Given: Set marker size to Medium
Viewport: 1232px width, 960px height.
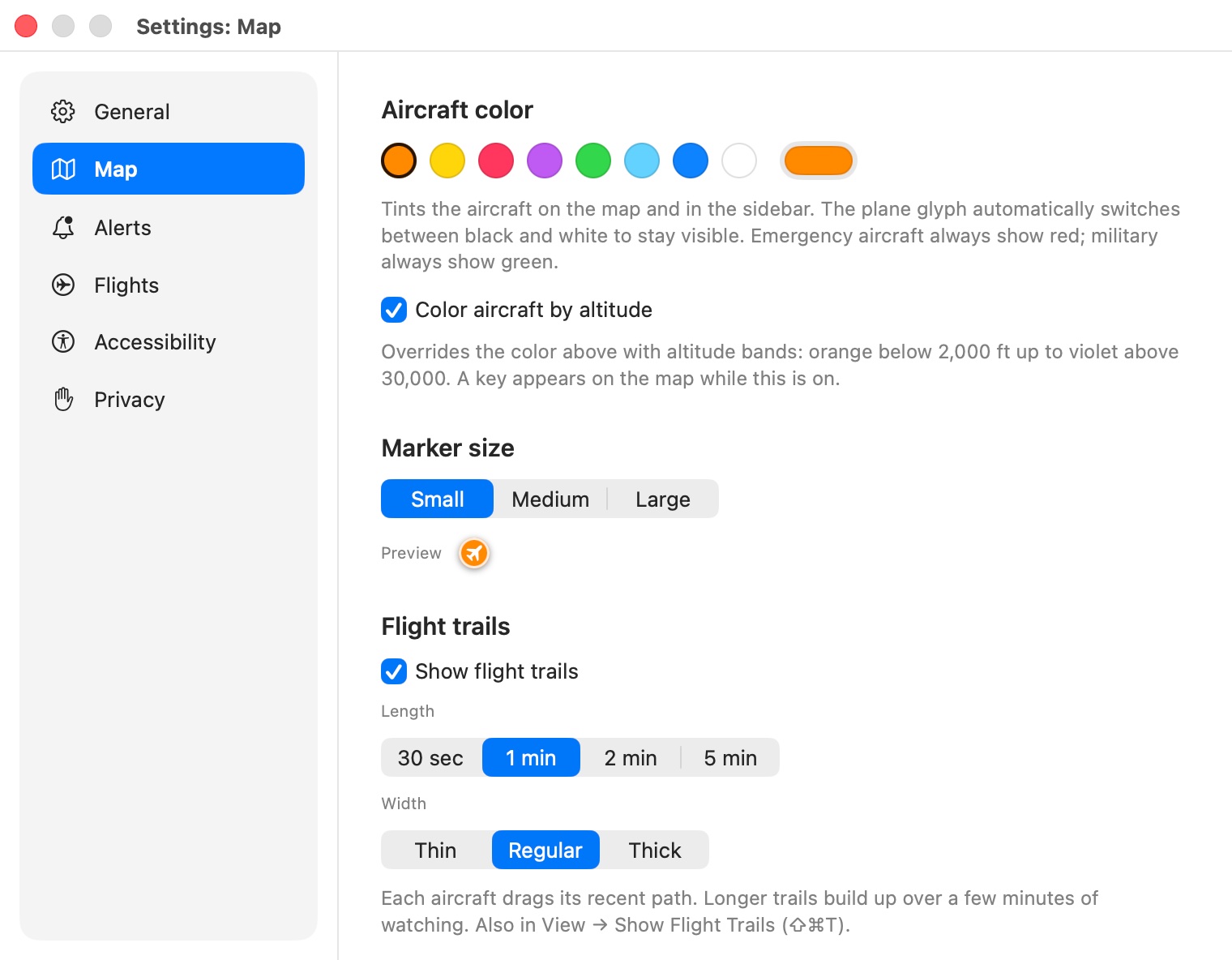Looking at the screenshot, I should coord(550,499).
